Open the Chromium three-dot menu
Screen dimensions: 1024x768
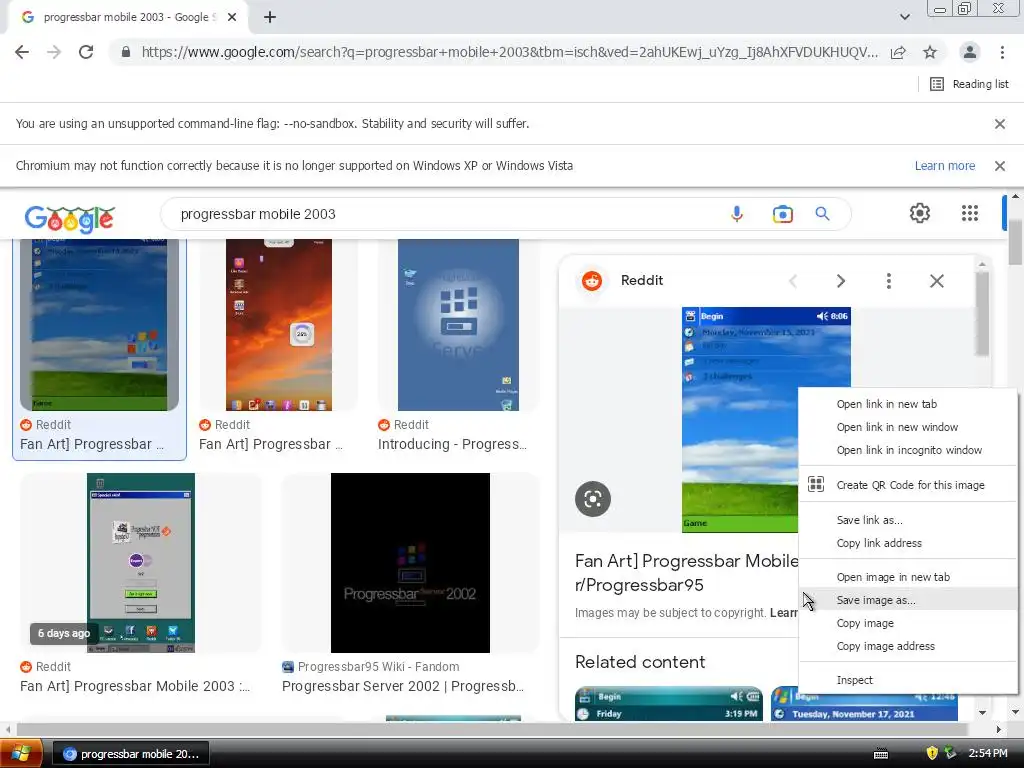pos(1002,52)
